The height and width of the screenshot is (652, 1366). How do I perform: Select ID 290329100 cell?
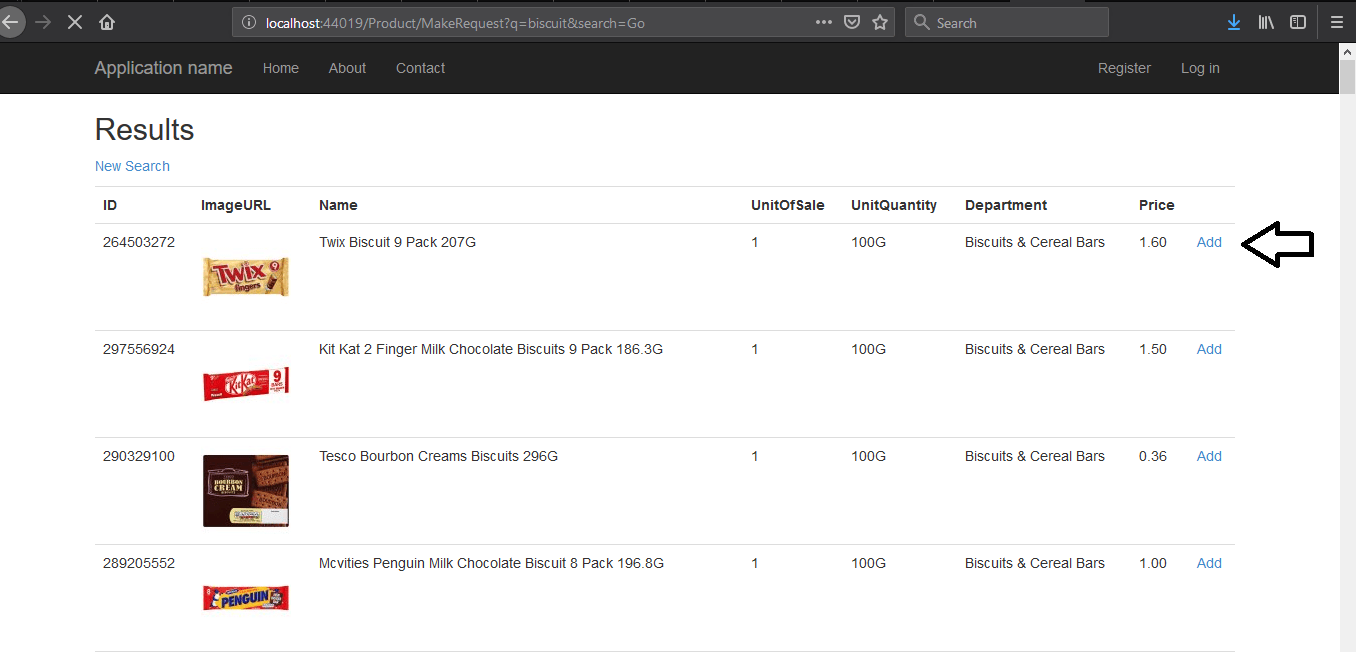click(x=139, y=456)
